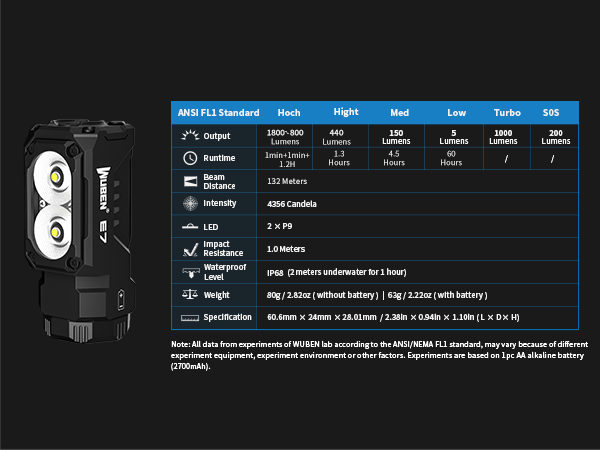600x450 pixels.
Task: Click the '2 × P9' LED value
Action: 279,226
